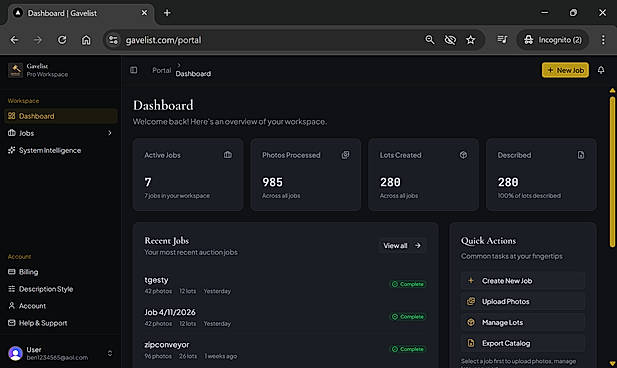The width and height of the screenshot is (617, 368).
Task: Open notifications bell
Action: (x=601, y=70)
